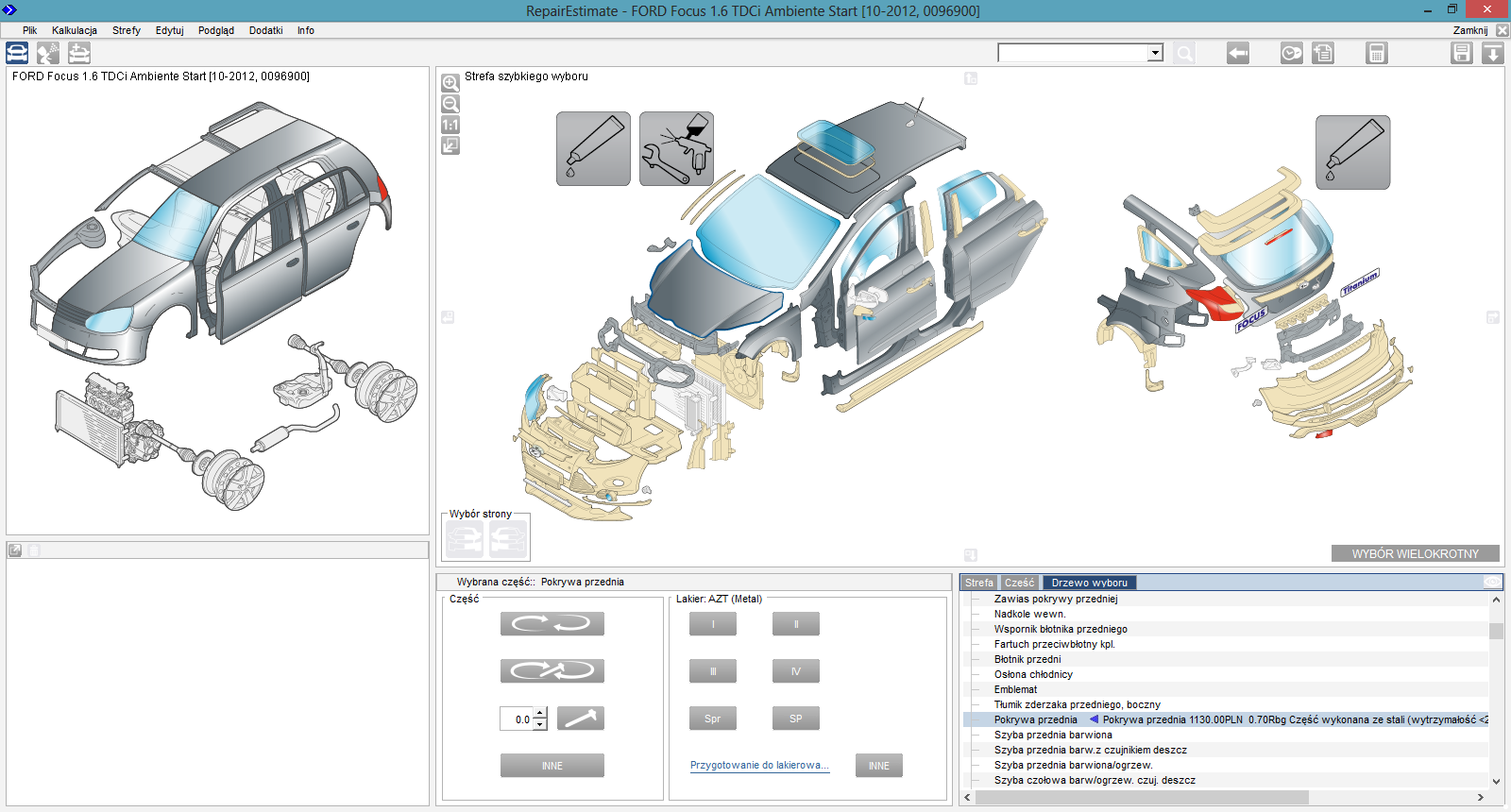Click INNE button in Część group
This screenshot has height=812, width=1511.
click(552, 766)
